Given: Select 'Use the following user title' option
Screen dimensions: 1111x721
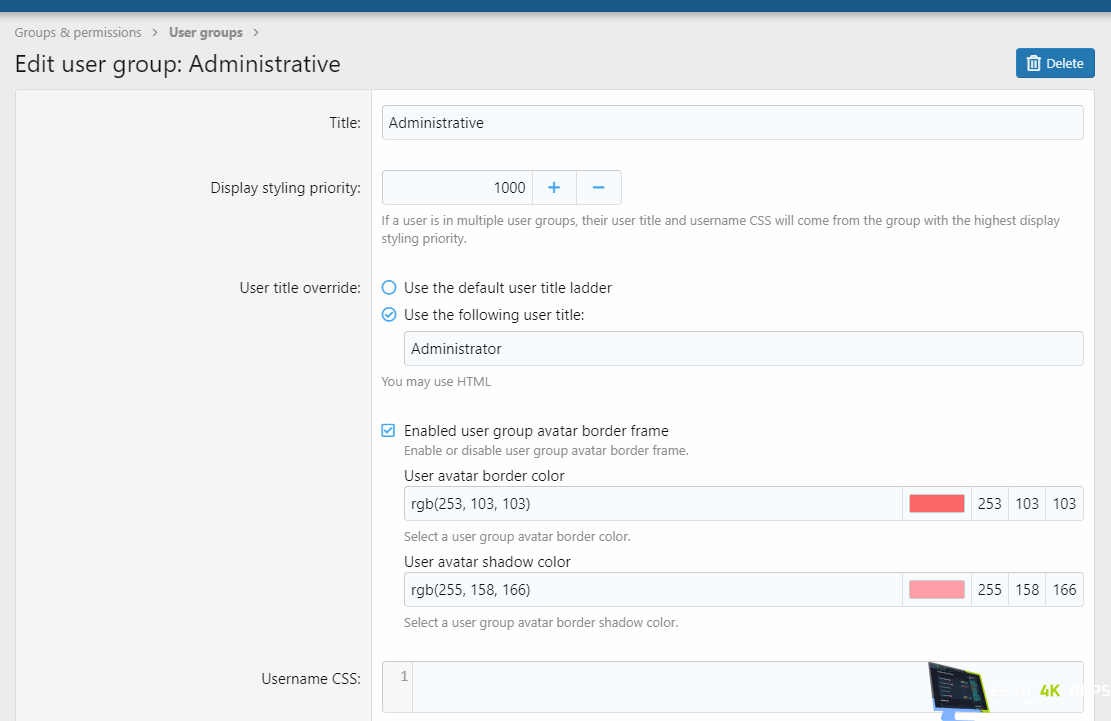Looking at the screenshot, I should click(x=390, y=315).
